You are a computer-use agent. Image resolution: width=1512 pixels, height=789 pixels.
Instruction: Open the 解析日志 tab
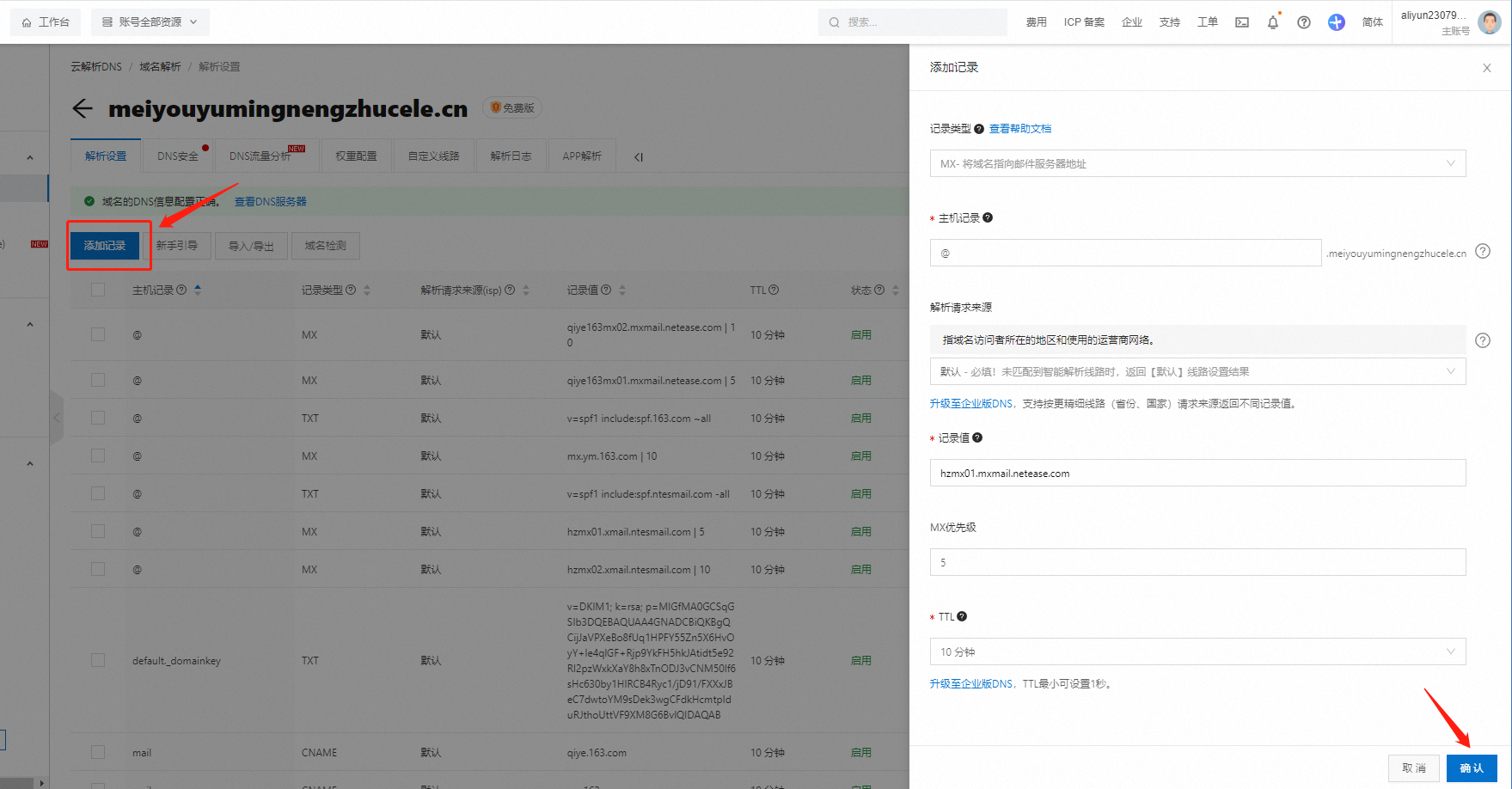(x=511, y=156)
